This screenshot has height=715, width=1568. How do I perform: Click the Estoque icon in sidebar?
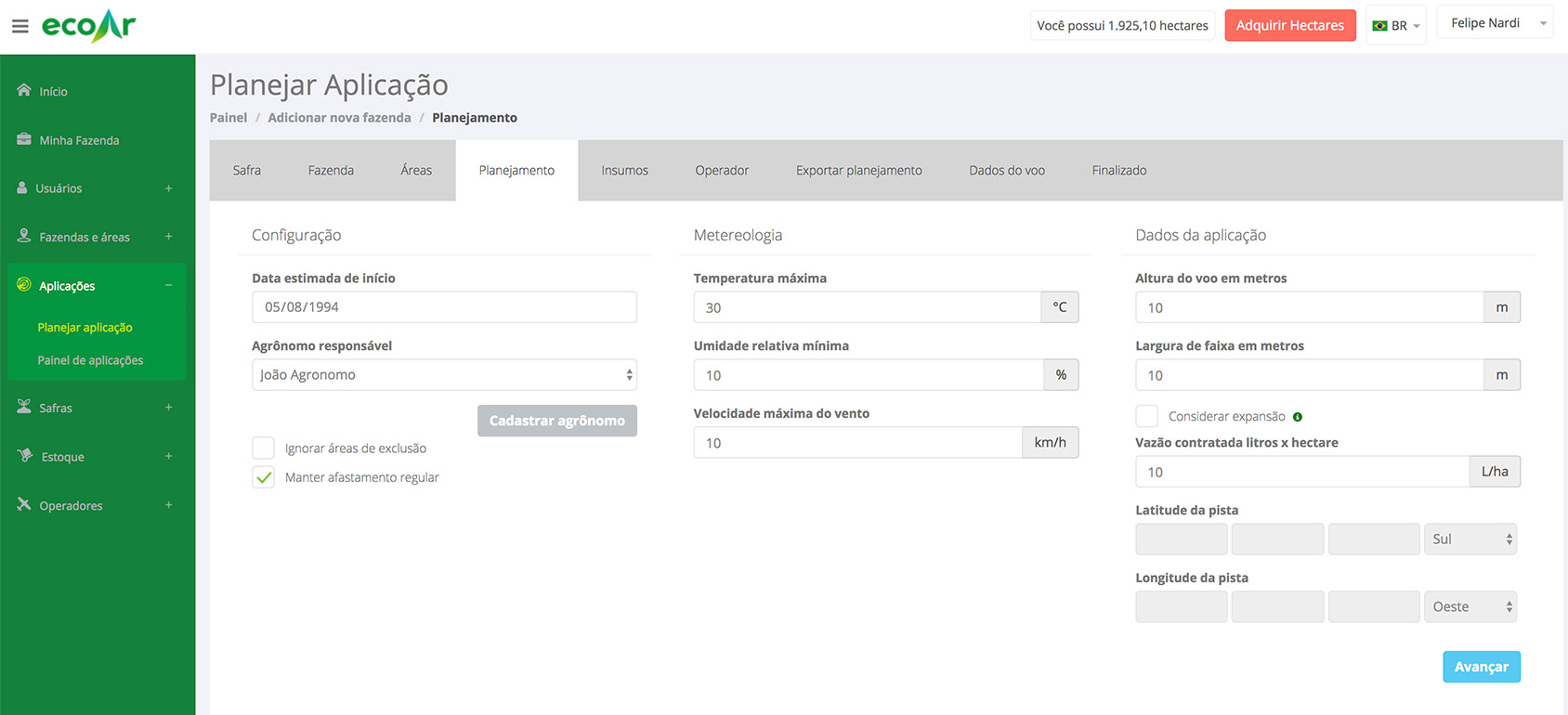(x=25, y=456)
